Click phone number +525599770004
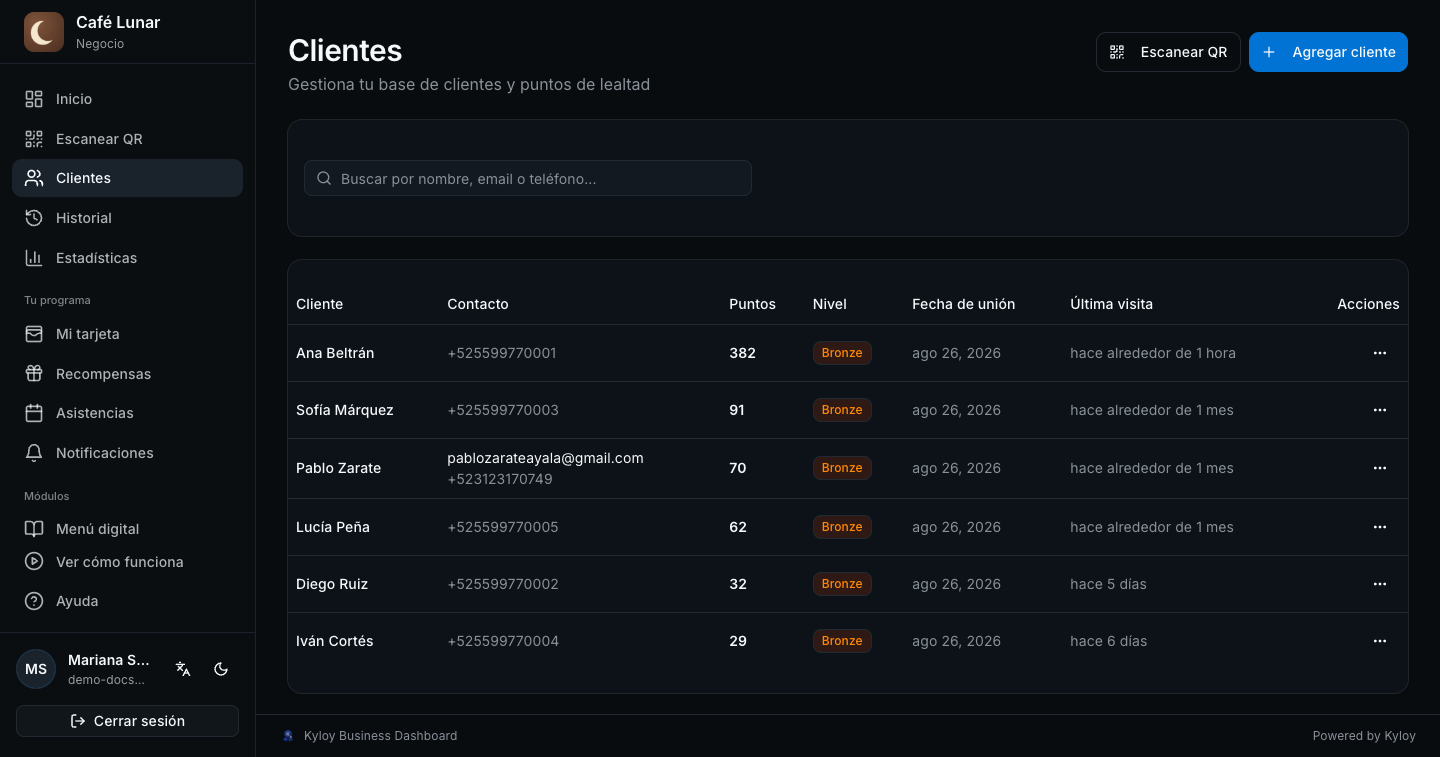Image resolution: width=1440 pixels, height=757 pixels. coord(503,641)
